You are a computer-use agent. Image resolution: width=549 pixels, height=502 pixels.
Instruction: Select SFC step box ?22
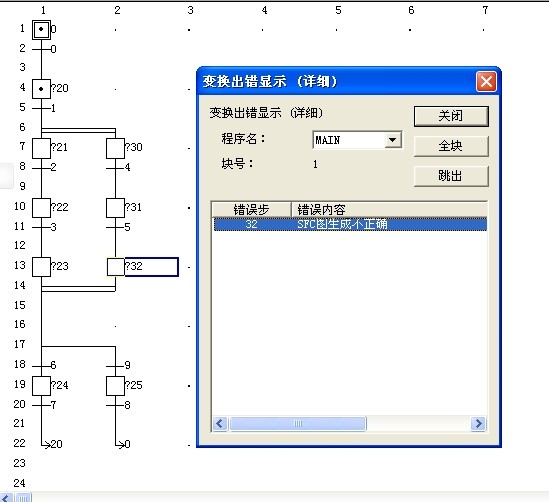click(x=41, y=208)
